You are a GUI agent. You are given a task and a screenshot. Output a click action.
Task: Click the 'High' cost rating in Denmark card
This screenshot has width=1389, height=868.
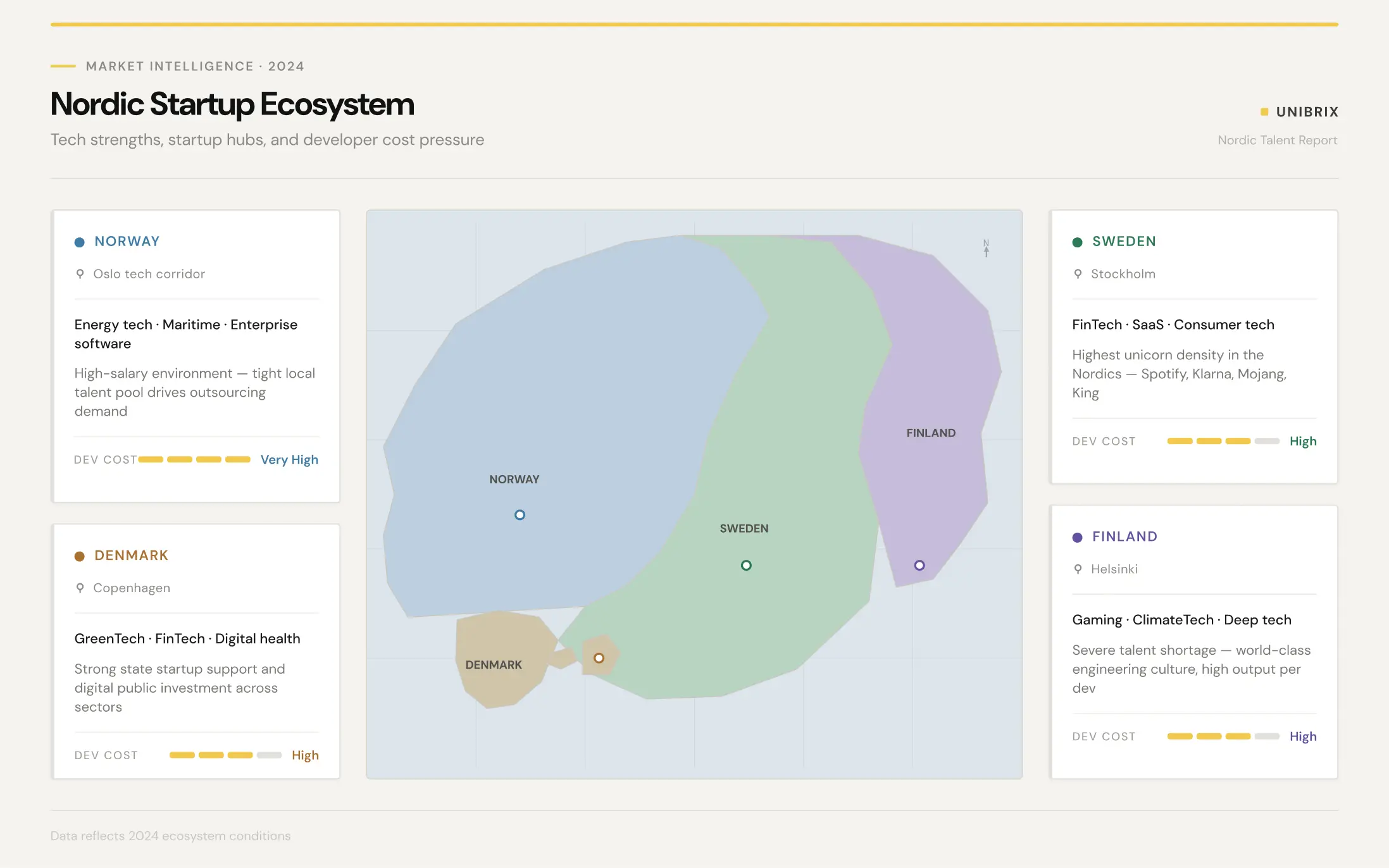pyautogui.click(x=305, y=755)
